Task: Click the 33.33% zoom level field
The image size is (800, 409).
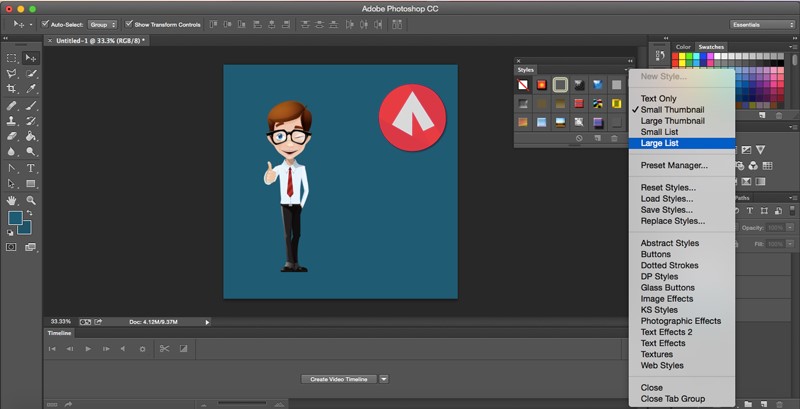Action: [x=61, y=322]
